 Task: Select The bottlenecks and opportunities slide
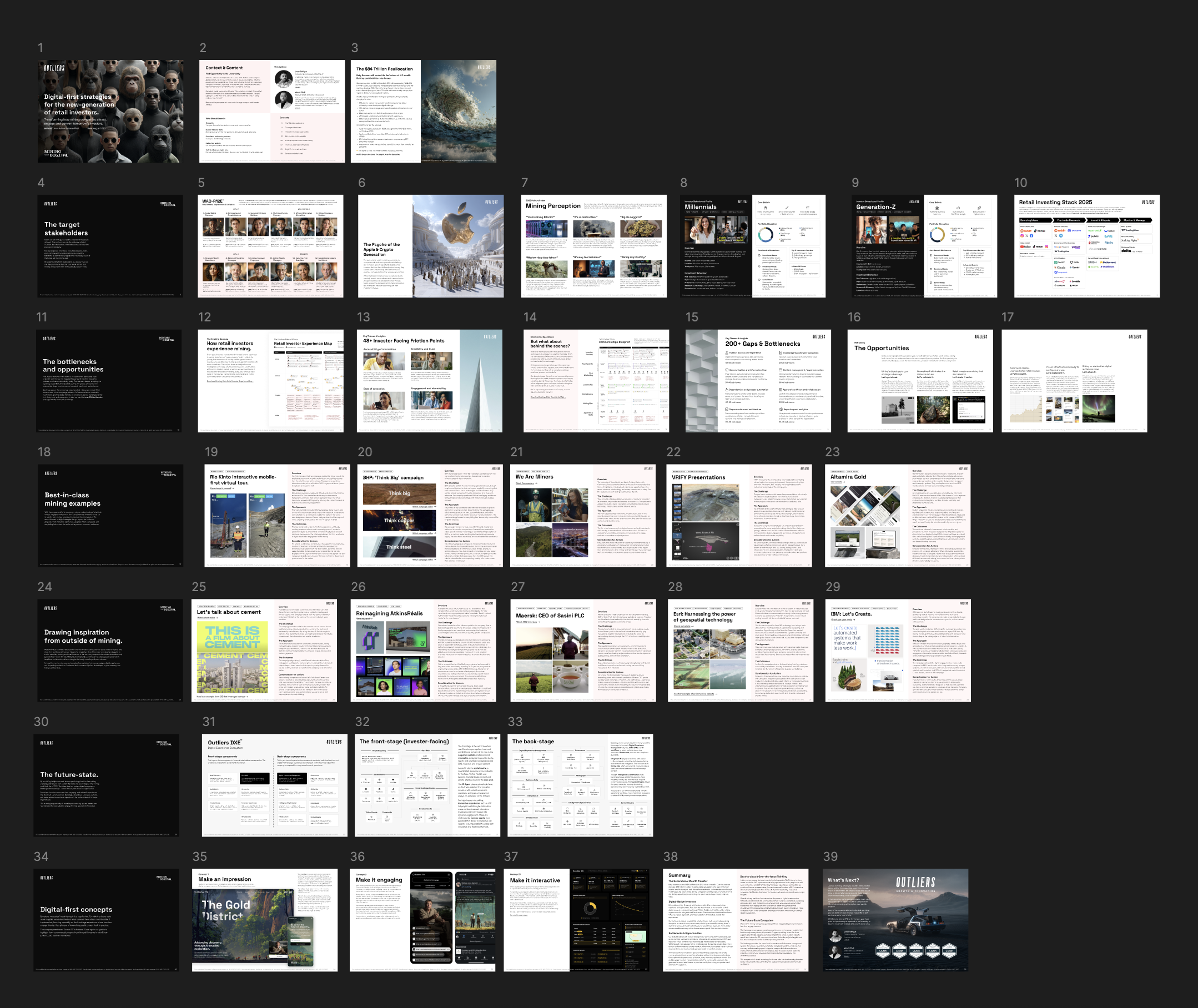tap(109, 381)
